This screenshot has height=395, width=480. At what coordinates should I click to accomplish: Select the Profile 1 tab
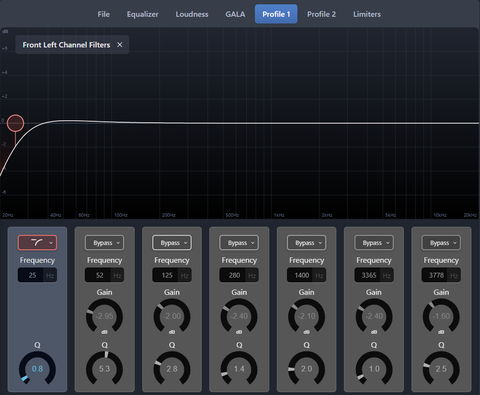click(276, 14)
